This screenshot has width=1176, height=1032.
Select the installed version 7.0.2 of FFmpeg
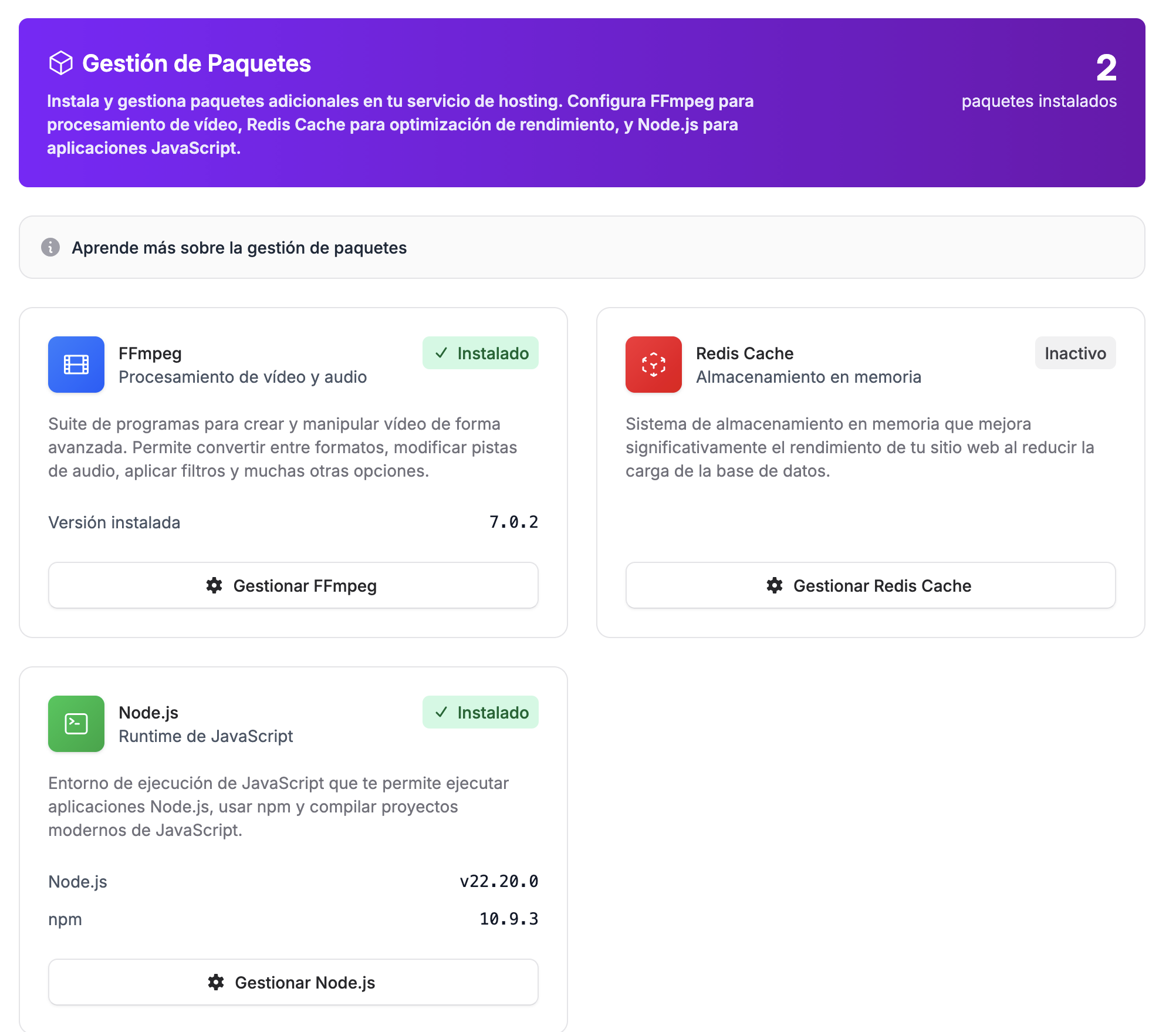click(x=513, y=522)
